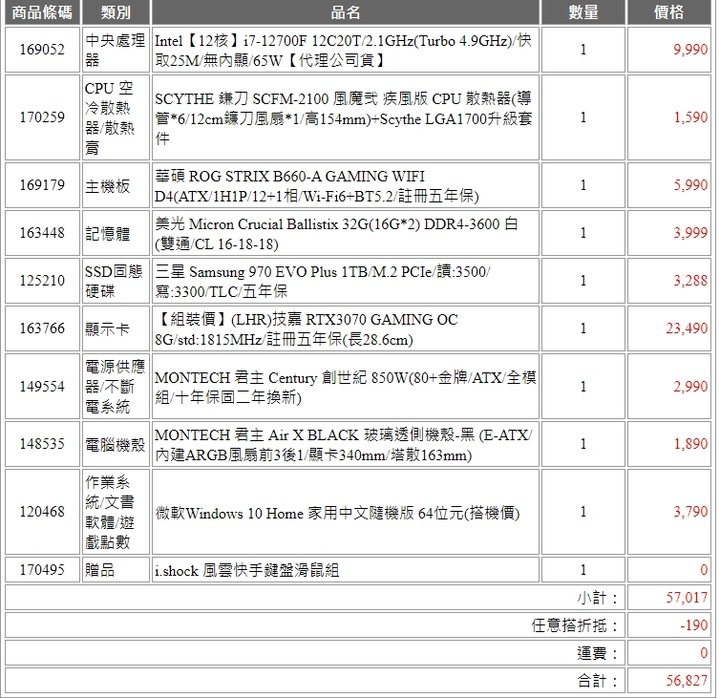Viewport: 720px width, 698px height.
Task: Click the MONTECH Century 850W product name
Action: (345, 387)
